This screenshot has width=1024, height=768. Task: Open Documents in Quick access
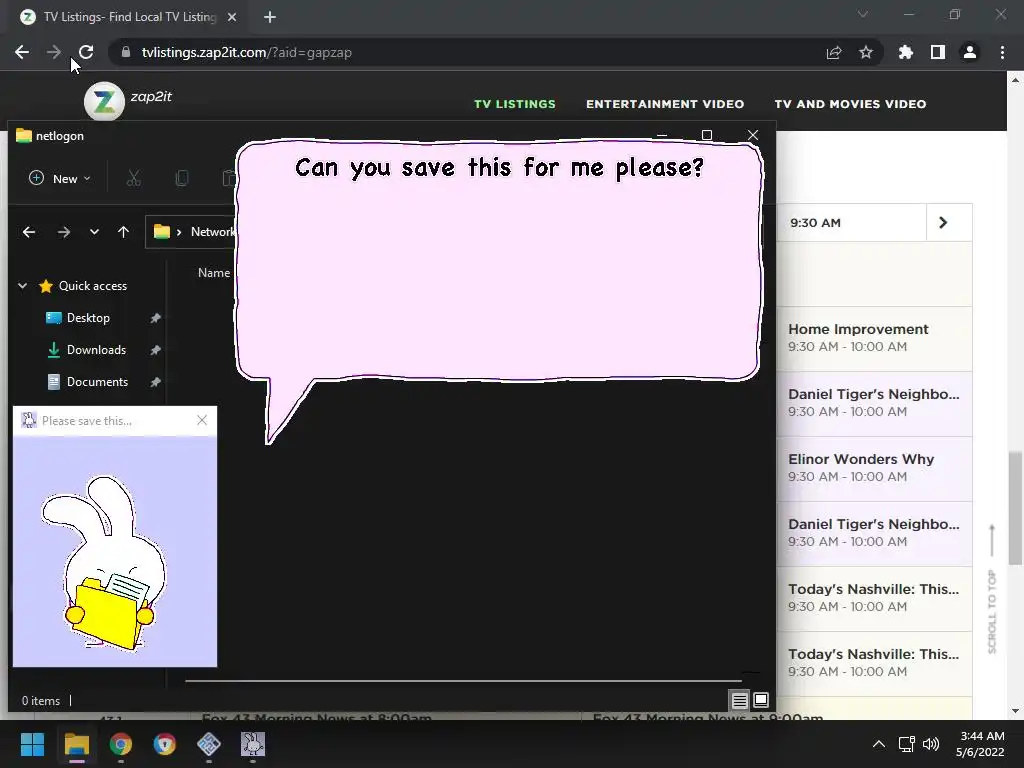pos(97,382)
